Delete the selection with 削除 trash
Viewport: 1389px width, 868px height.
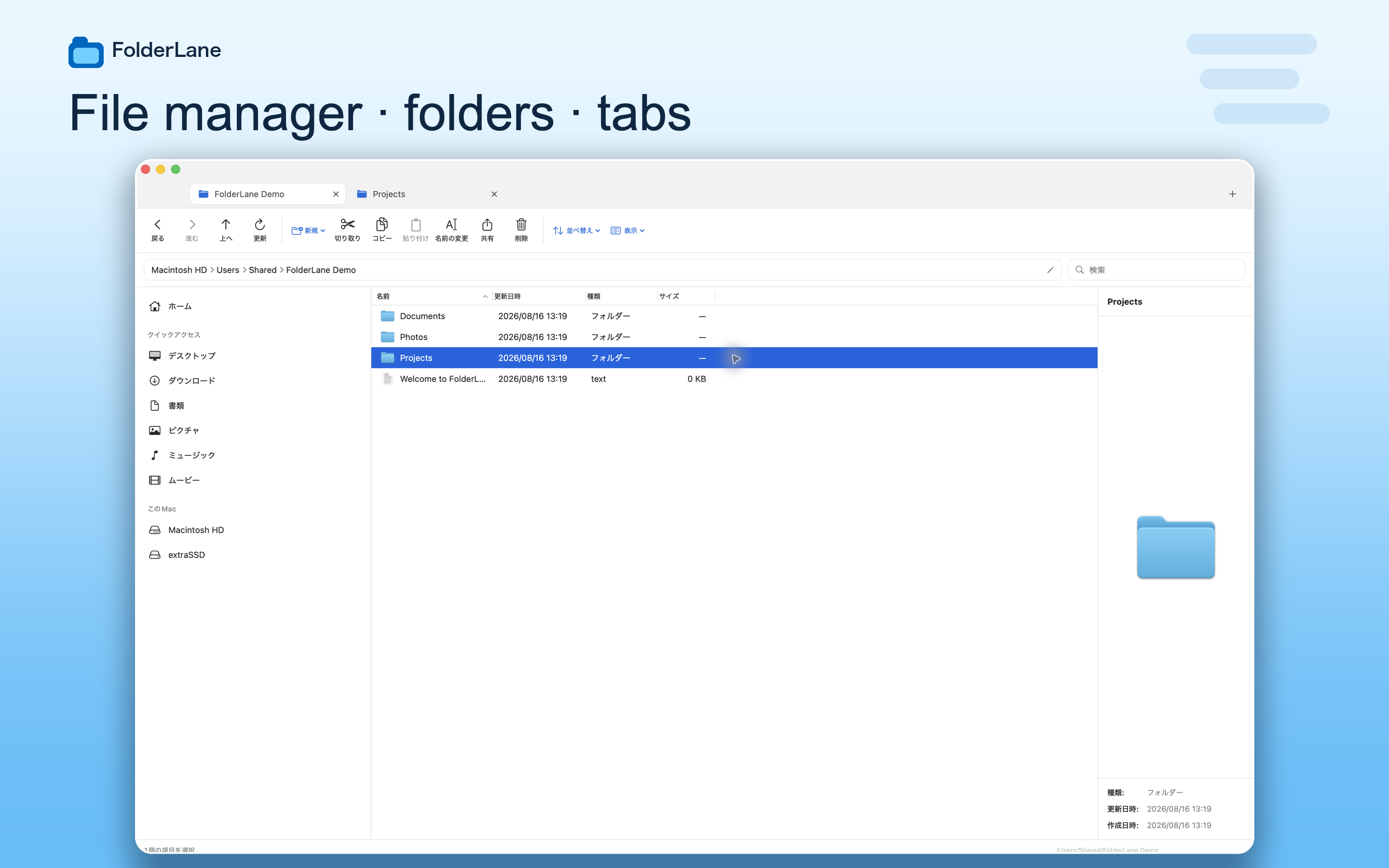(x=521, y=230)
